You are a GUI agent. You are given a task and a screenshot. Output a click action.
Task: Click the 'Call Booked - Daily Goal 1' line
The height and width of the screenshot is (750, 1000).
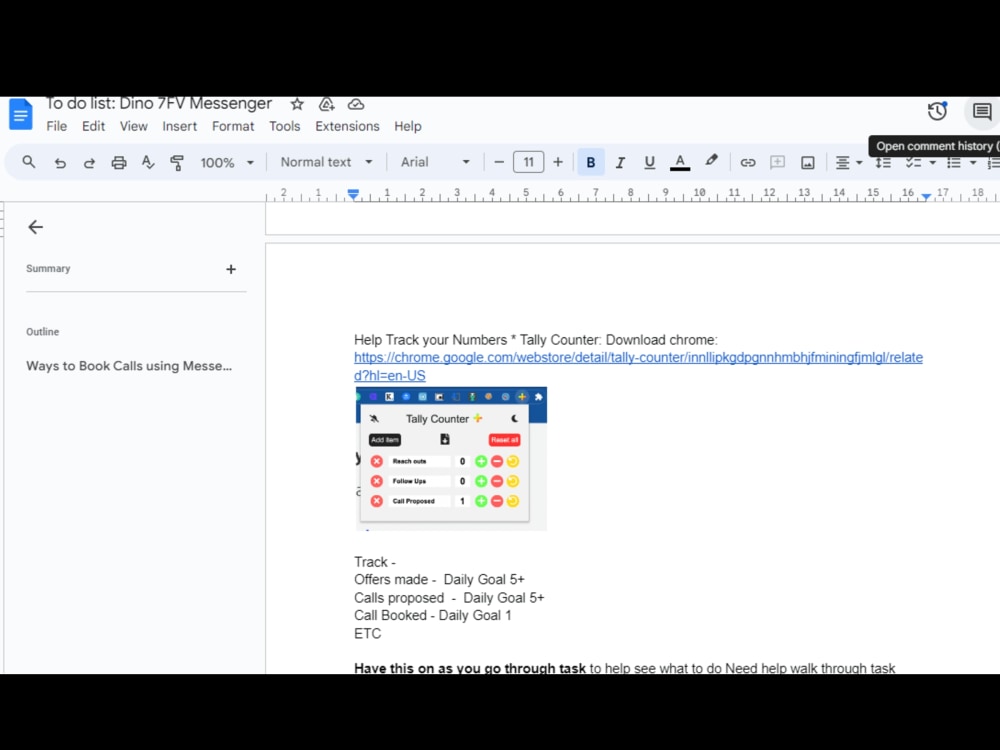pos(432,615)
